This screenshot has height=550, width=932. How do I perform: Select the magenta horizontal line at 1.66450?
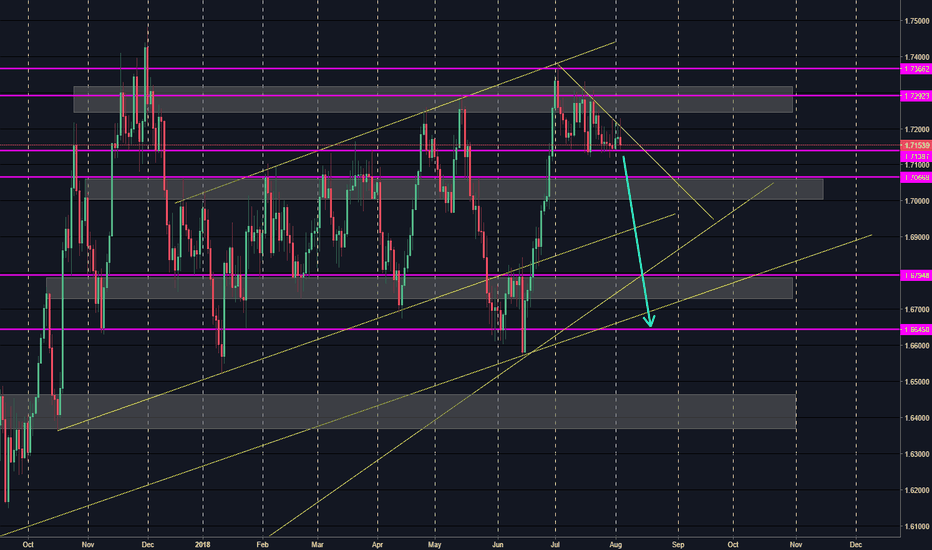pos(450,329)
